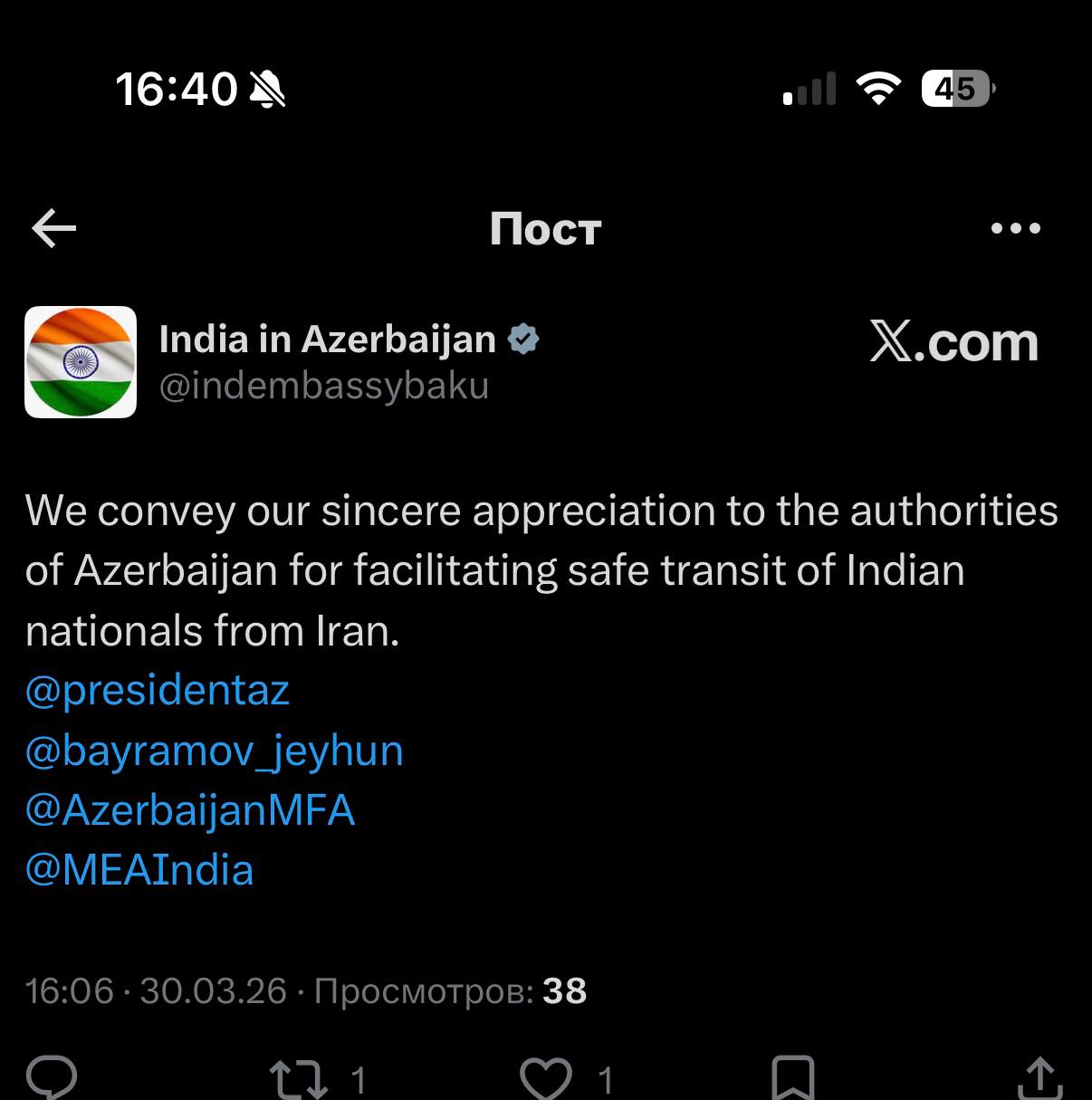
Task: Open @presidentaz mention
Action: (158, 691)
